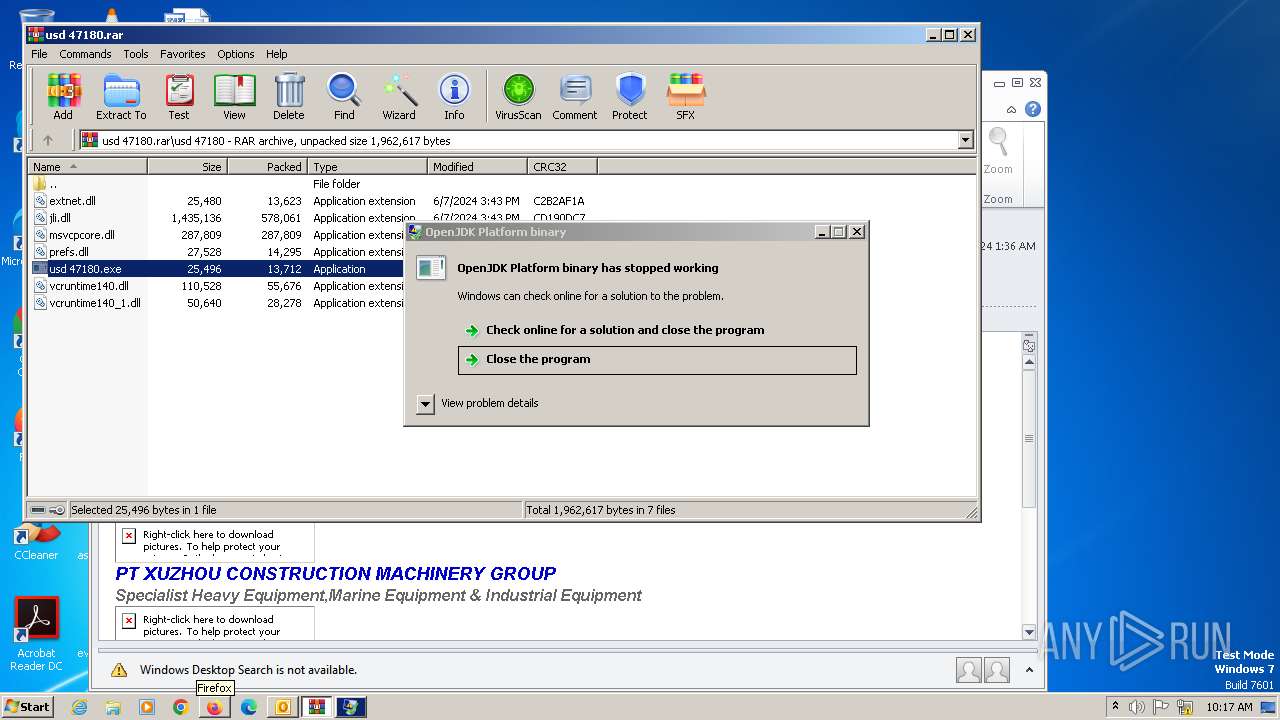Select usd 47180.exe in the list
The image size is (1280, 720).
[216, 269]
